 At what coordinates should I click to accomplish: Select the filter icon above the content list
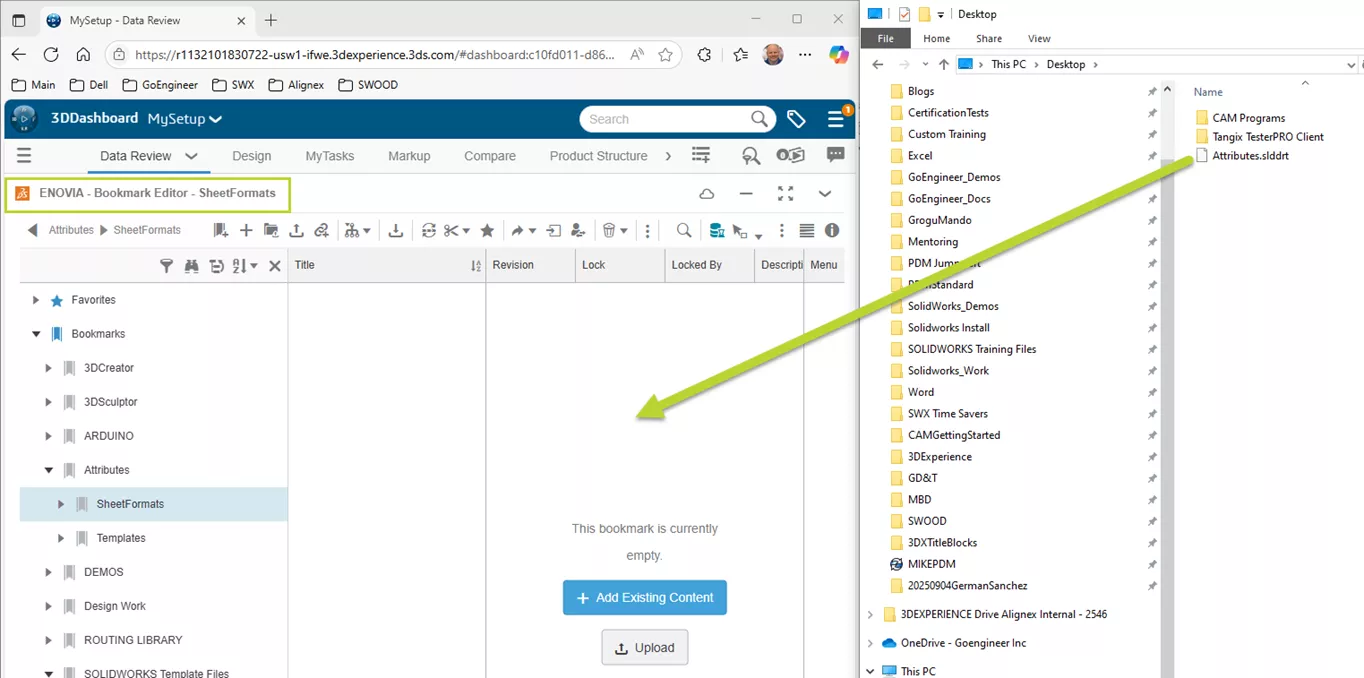click(166, 265)
